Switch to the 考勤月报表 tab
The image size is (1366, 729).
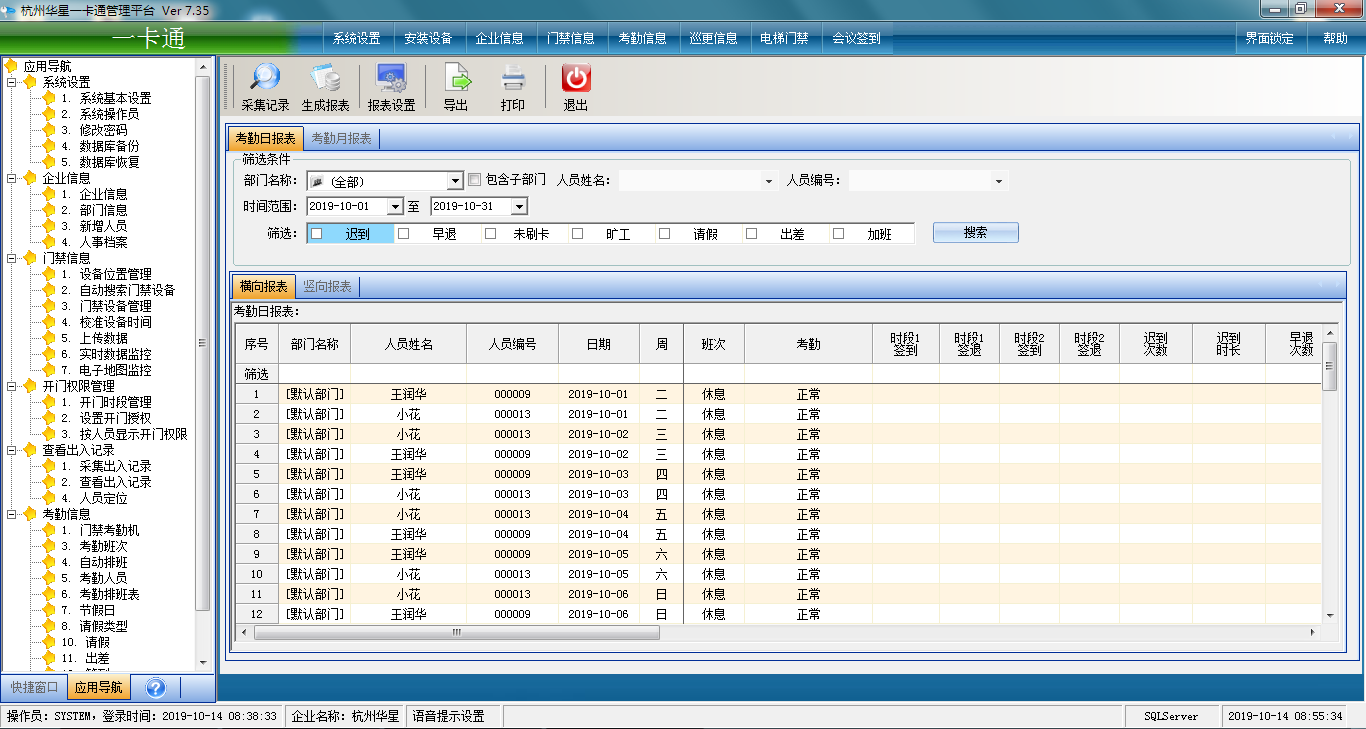(x=341, y=139)
